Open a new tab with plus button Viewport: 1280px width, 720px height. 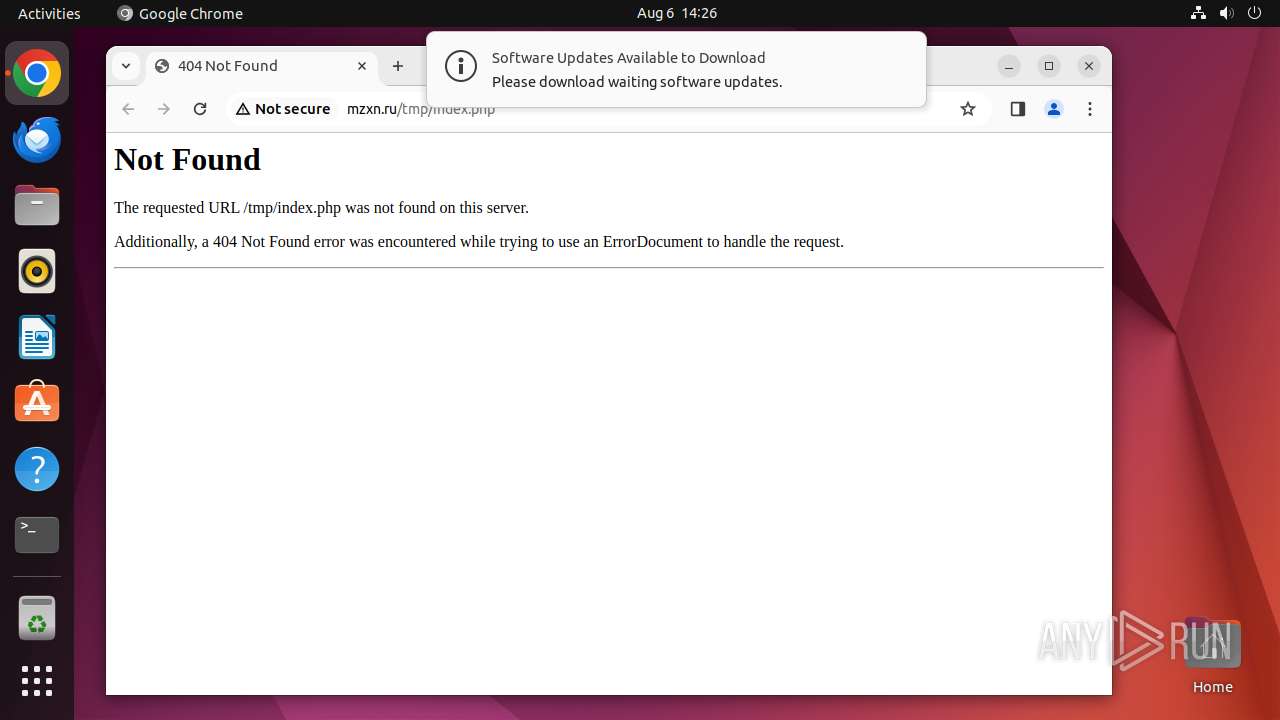click(x=398, y=66)
